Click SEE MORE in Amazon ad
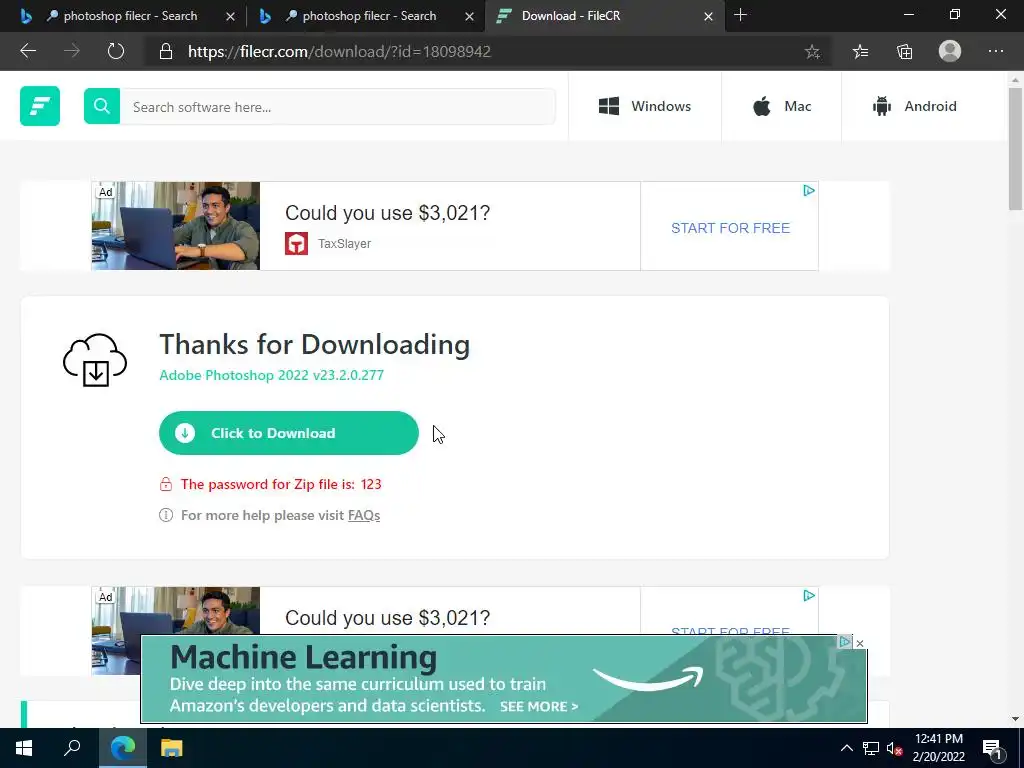 point(539,707)
